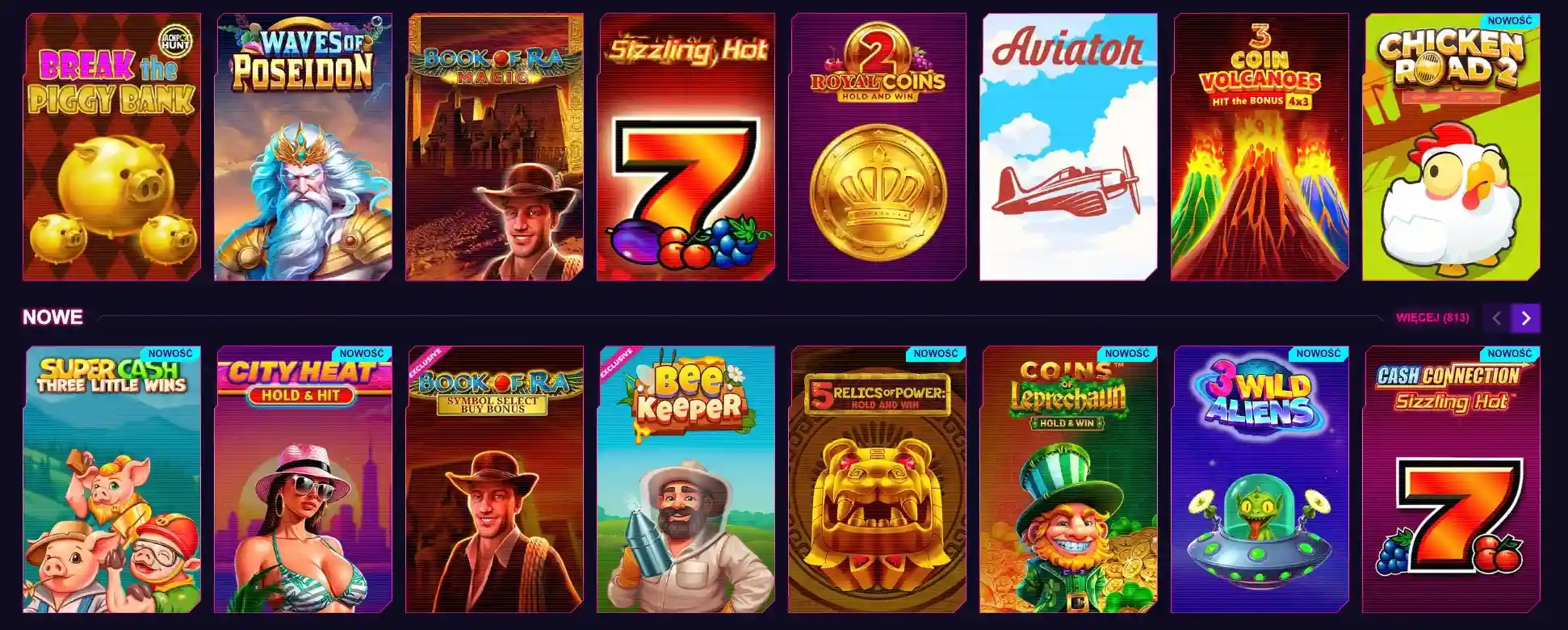The width and height of the screenshot is (1568, 630).
Task: Open Book of Ra Magic game
Action: (x=495, y=147)
